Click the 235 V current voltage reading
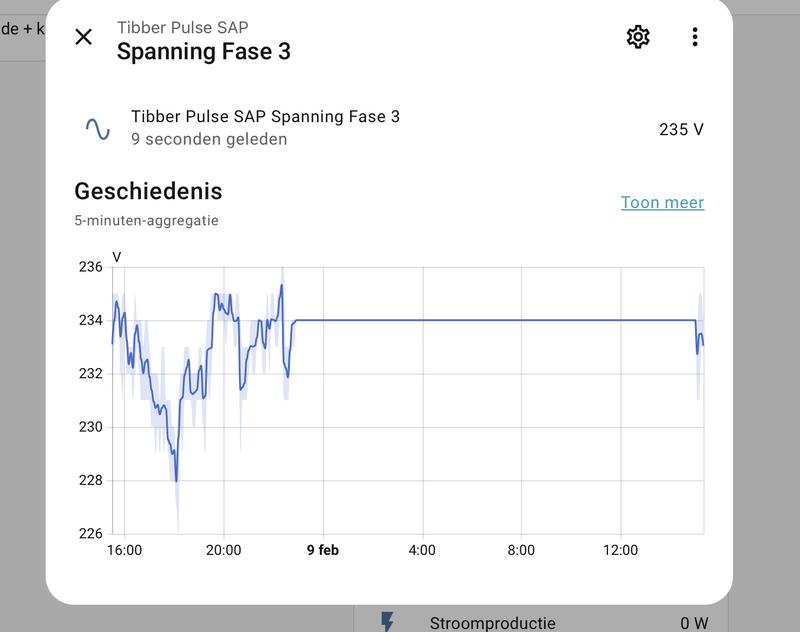Viewport: 800px width, 632px height. coord(681,128)
